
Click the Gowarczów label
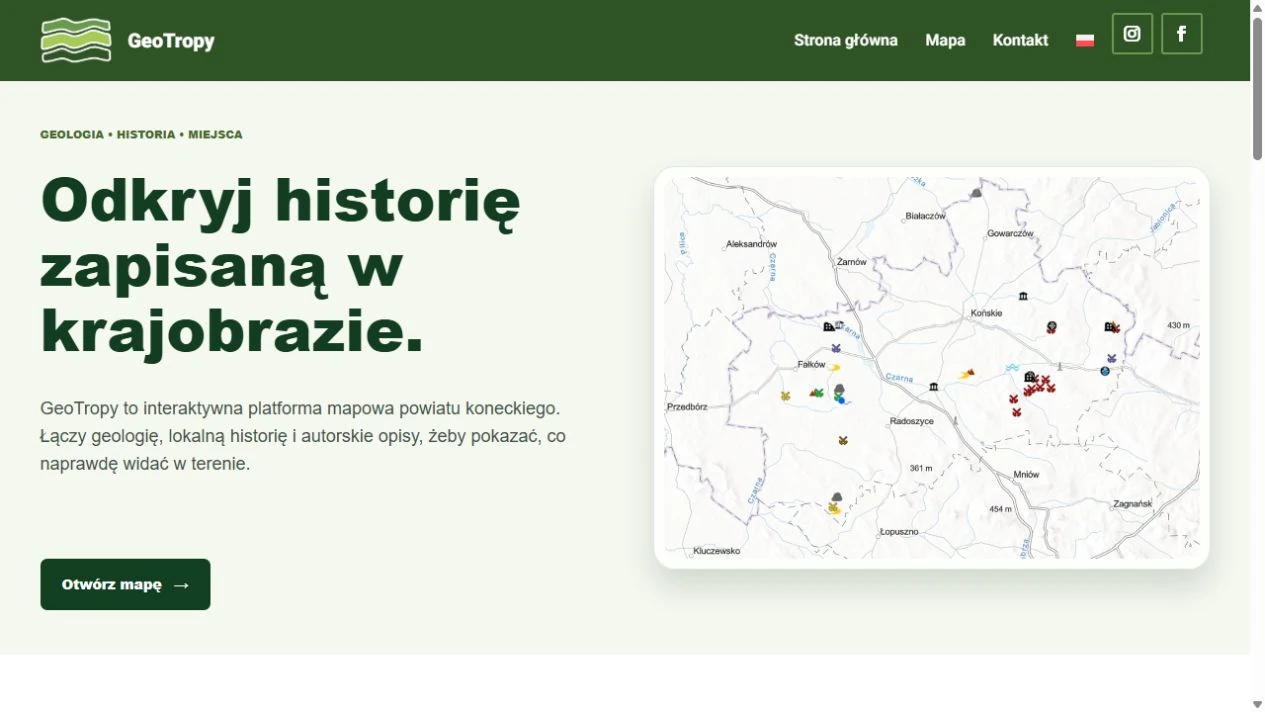pyautogui.click(x=1009, y=233)
